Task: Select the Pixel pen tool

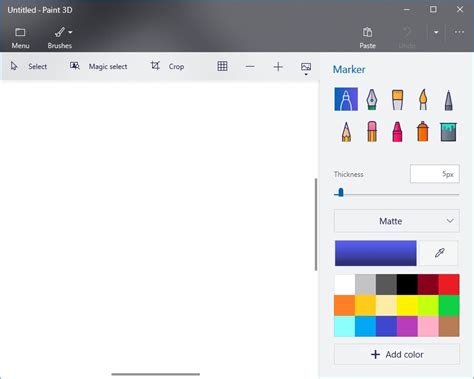Action: 449,100
